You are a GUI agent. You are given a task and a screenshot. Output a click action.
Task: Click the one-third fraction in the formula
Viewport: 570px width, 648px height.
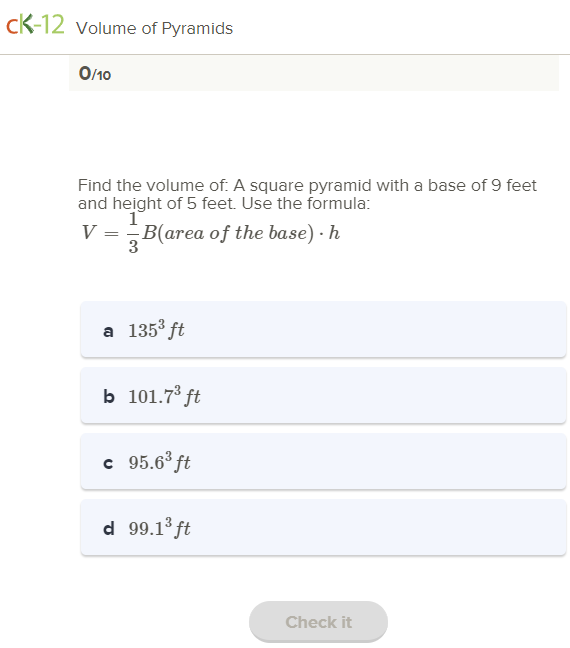click(x=133, y=233)
